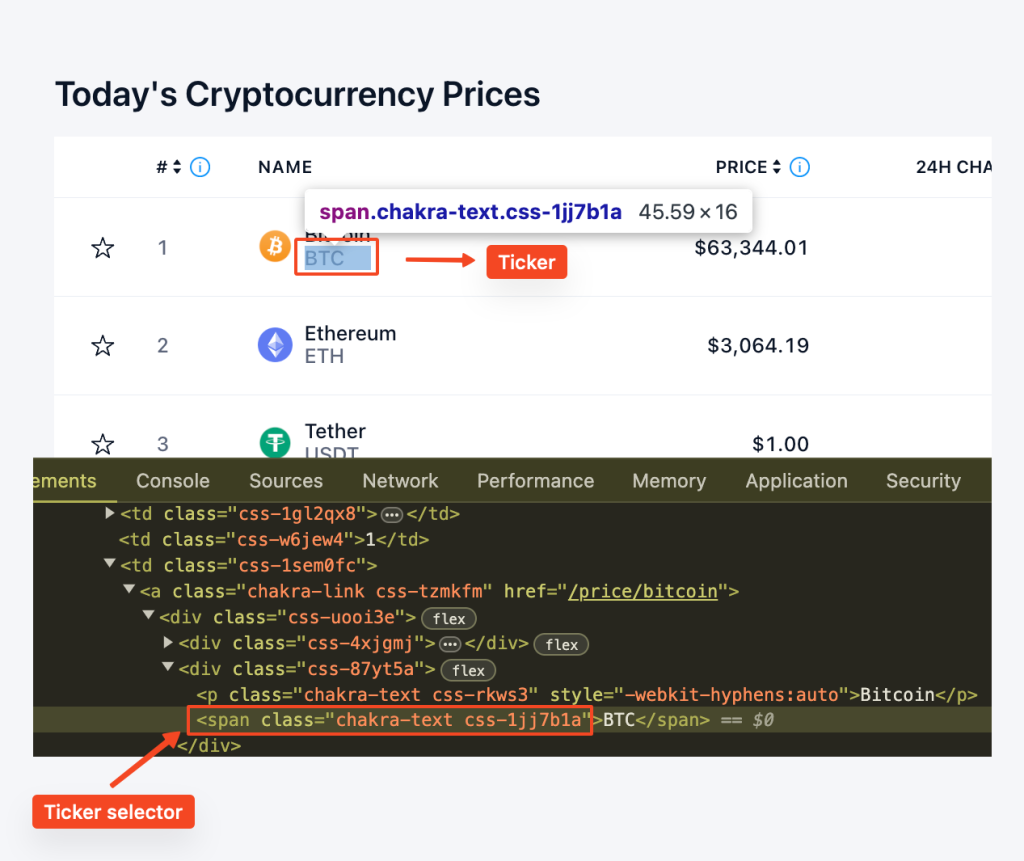The image size is (1024, 861).
Task: Follow the /price/bitcoin href link
Action: pos(643,591)
